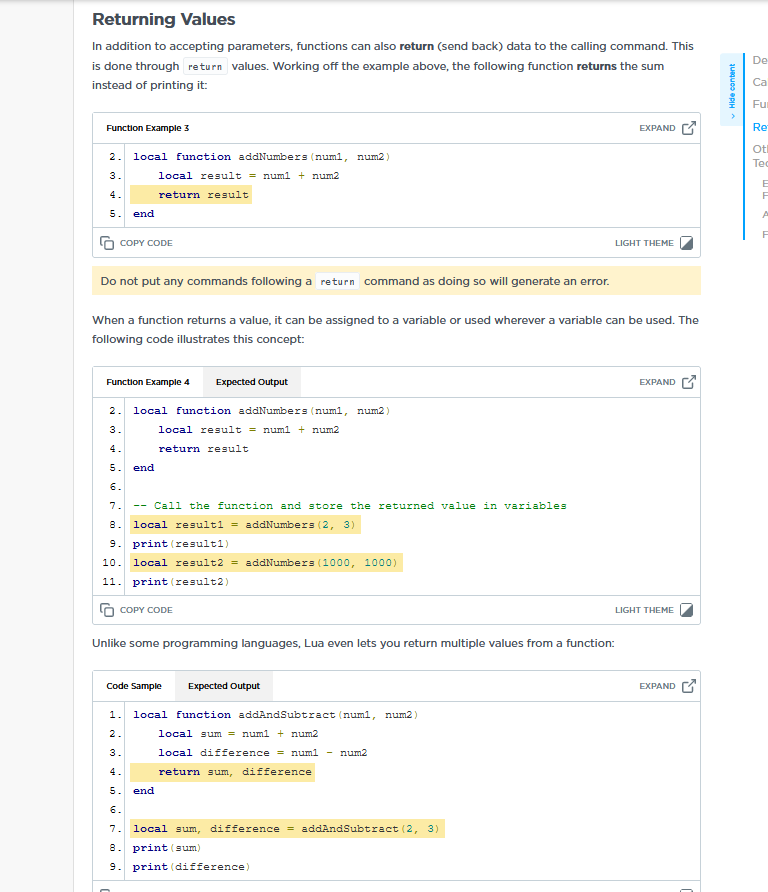Click the 'Ca' link in the sidebar contents
Screen dimensions: 768x892
(x=760, y=82)
